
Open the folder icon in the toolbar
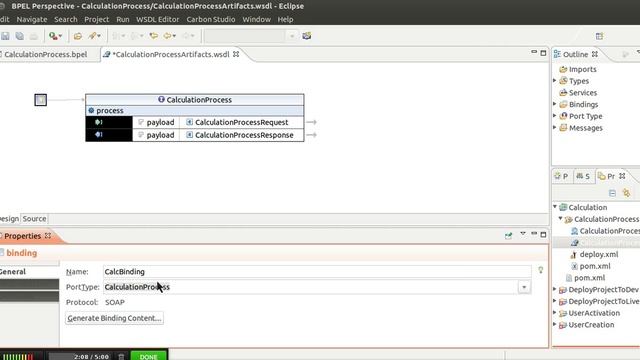pos(78,36)
